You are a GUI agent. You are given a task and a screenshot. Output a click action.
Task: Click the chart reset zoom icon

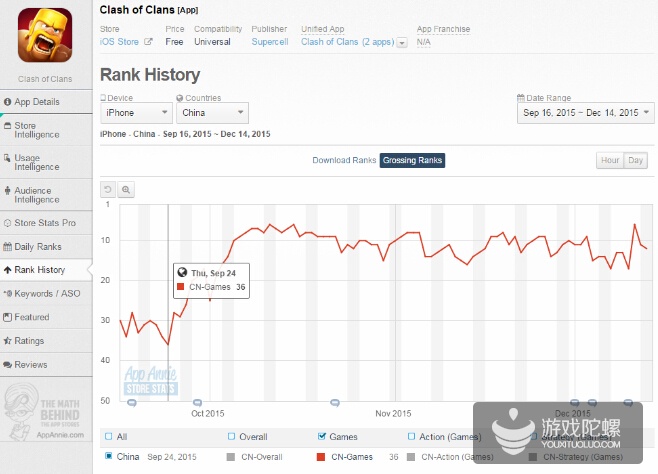[108, 190]
